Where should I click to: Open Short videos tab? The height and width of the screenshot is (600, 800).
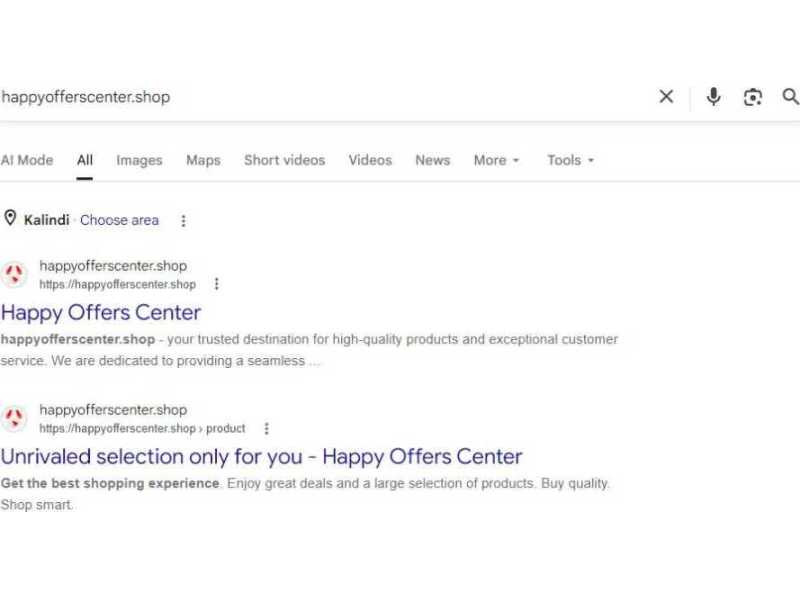(284, 160)
